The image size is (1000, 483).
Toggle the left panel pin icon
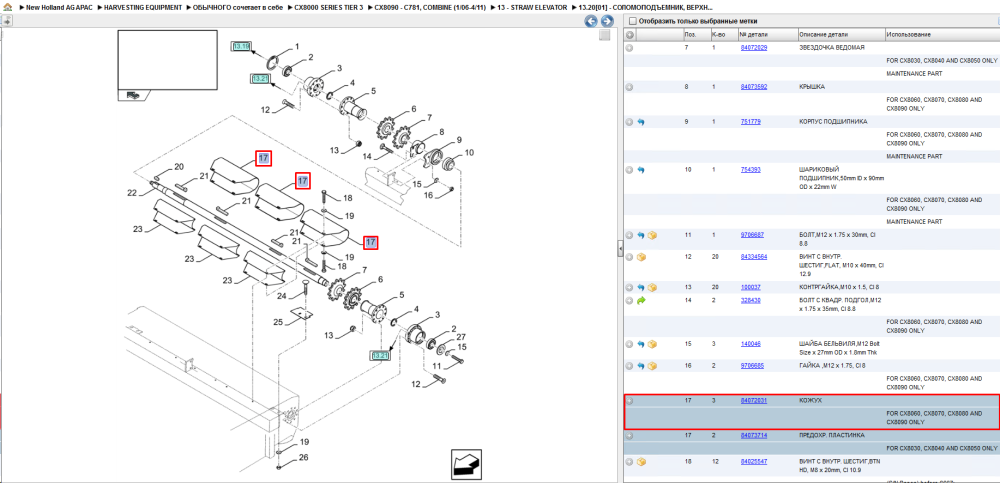[x=6, y=21]
